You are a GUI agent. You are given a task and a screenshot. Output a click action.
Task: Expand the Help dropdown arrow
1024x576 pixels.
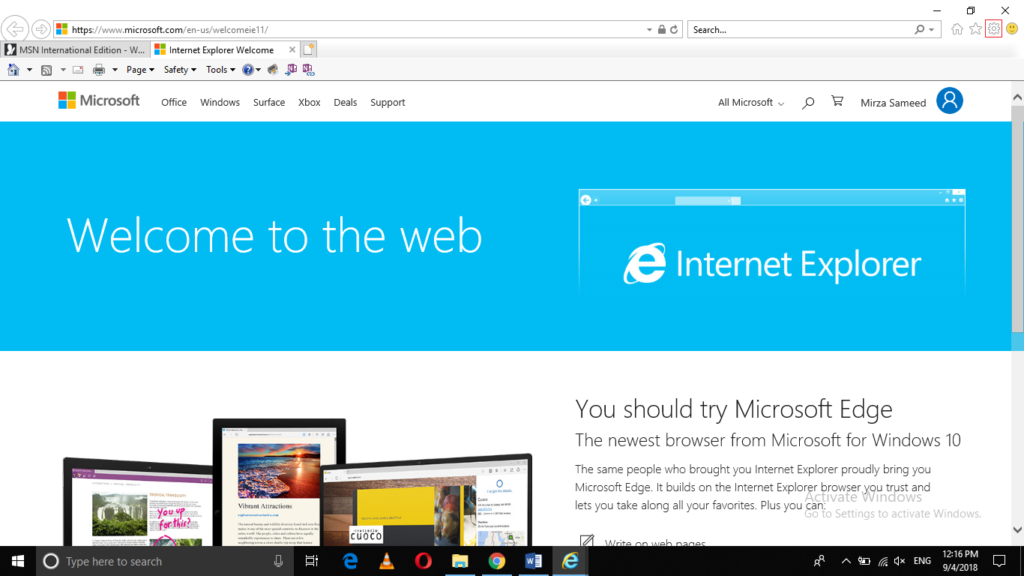tap(259, 69)
